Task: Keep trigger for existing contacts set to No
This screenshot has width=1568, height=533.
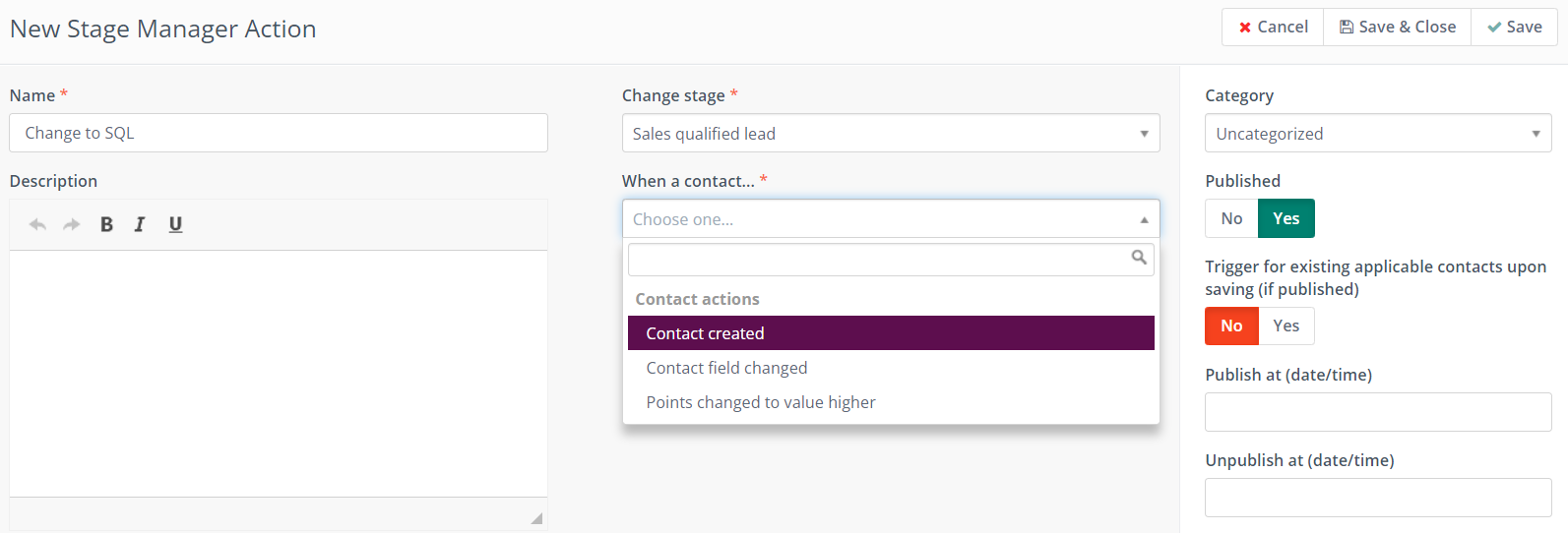Action: [x=1231, y=326]
